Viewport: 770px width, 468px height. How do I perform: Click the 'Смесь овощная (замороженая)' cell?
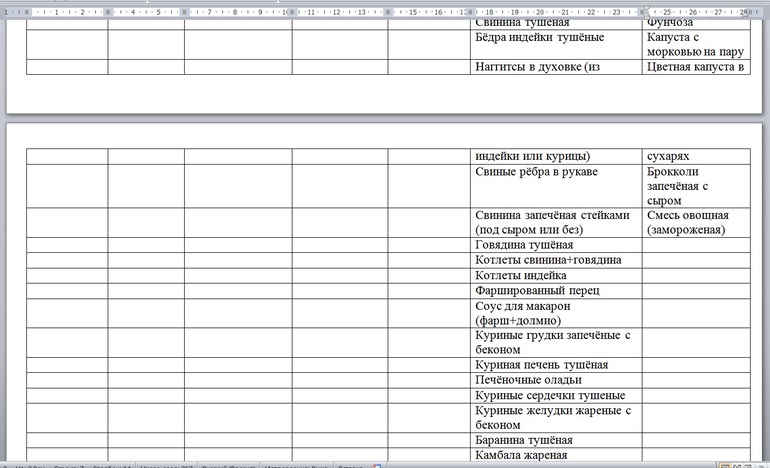click(688, 222)
